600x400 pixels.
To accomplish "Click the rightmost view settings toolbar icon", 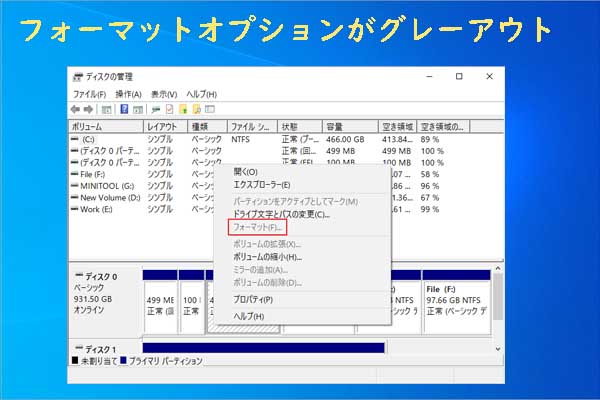I will click(x=210, y=109).
